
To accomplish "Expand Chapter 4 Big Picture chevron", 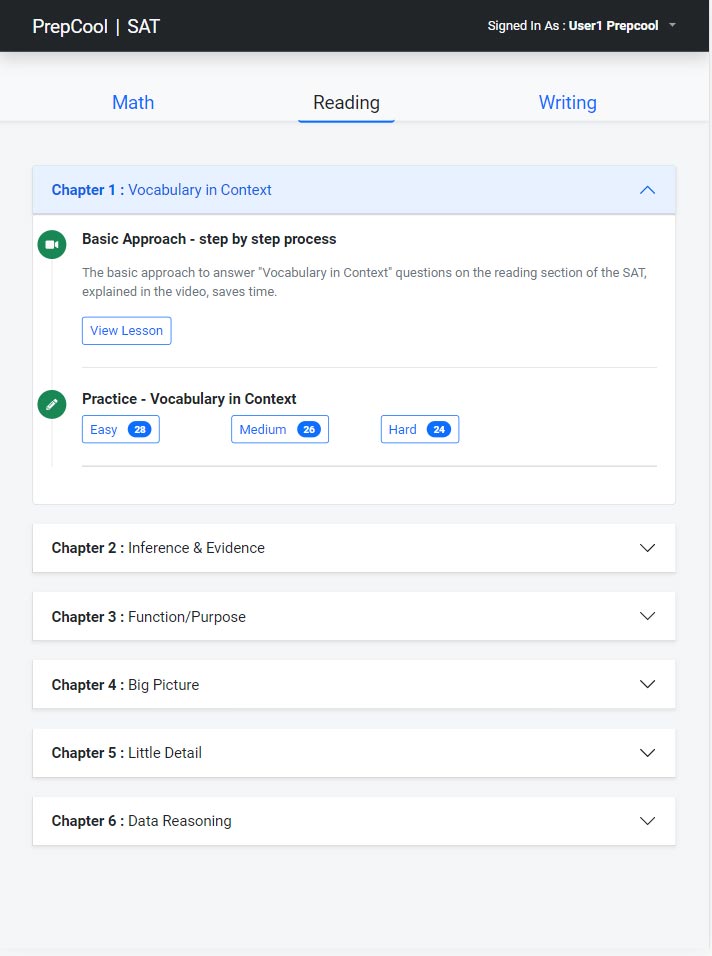I will tap(647, 684).
